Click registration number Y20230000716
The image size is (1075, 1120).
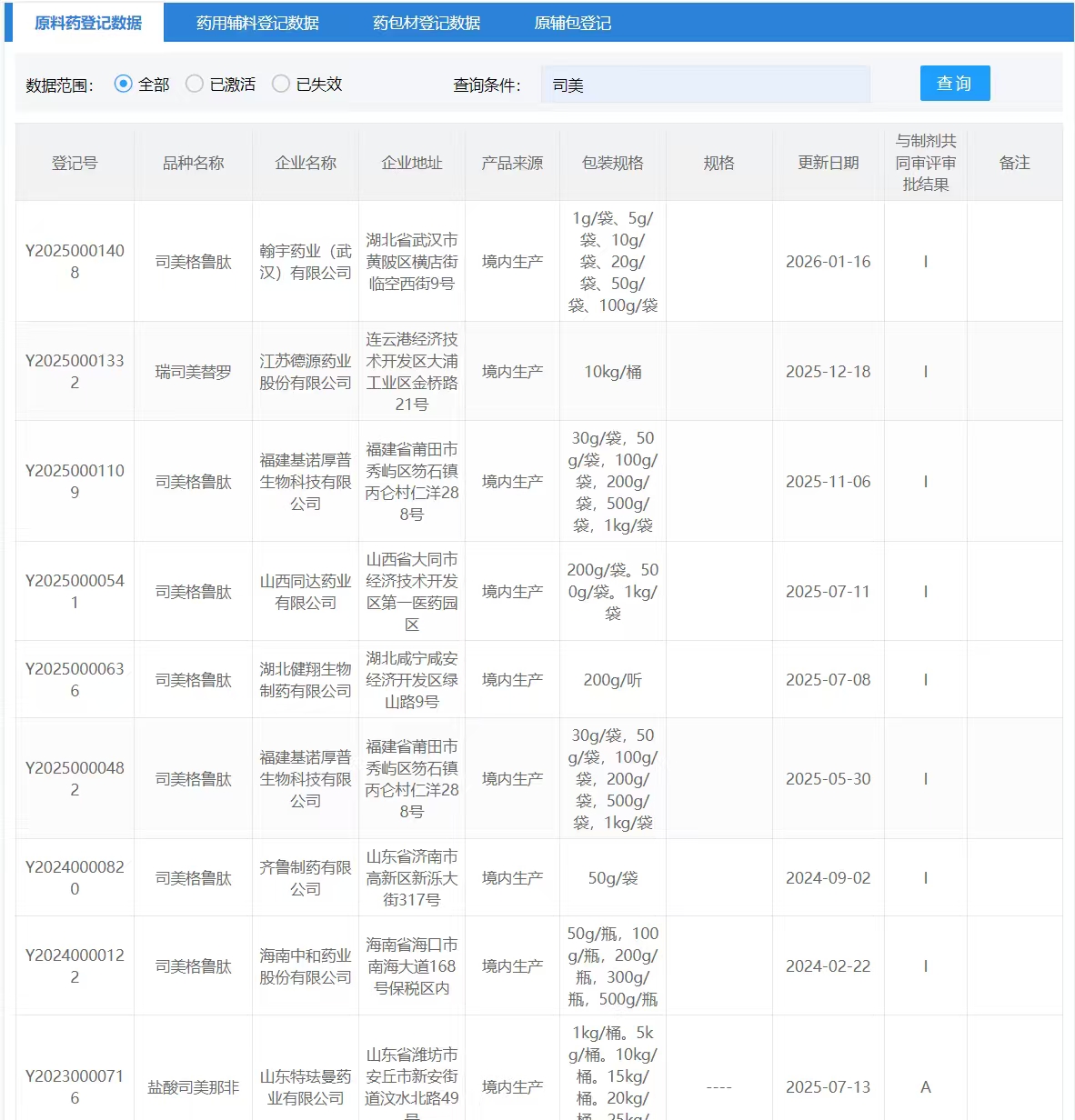(x=75, y=1087)
